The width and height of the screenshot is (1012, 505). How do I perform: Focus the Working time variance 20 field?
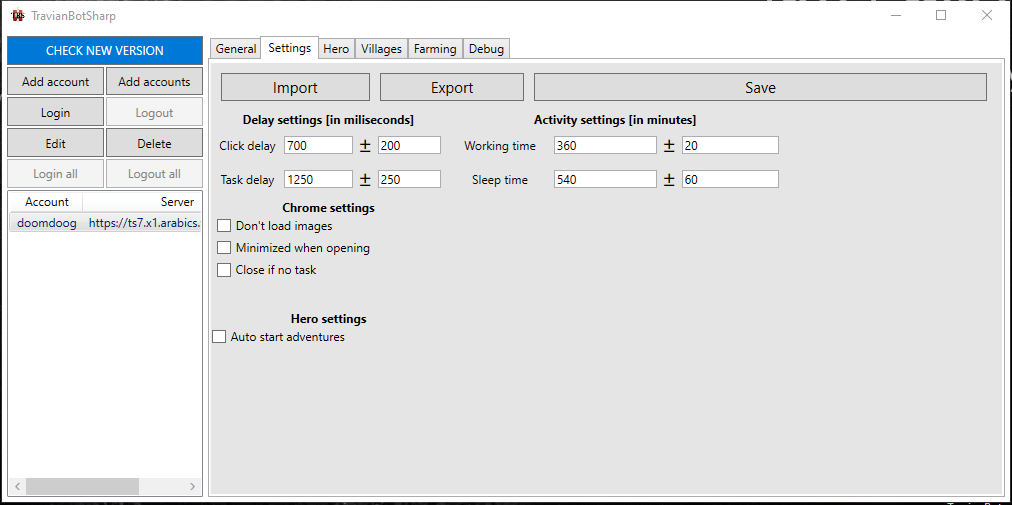coord(730,145)
